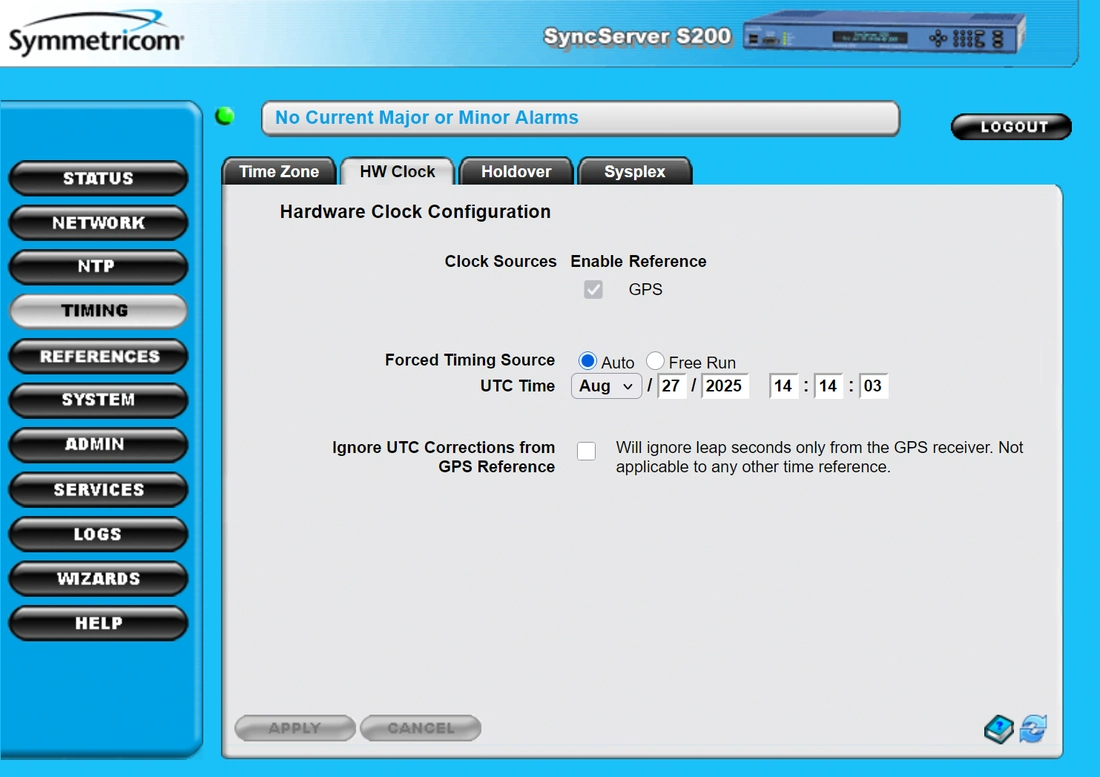Click the APPLY button
1100x777 pixels.
295,728
